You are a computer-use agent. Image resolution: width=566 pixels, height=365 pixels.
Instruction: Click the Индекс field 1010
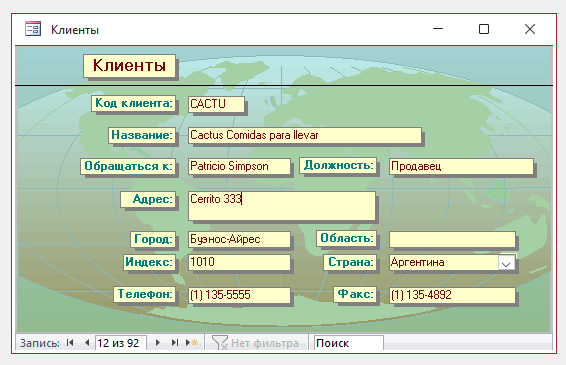tap(239, 262)
